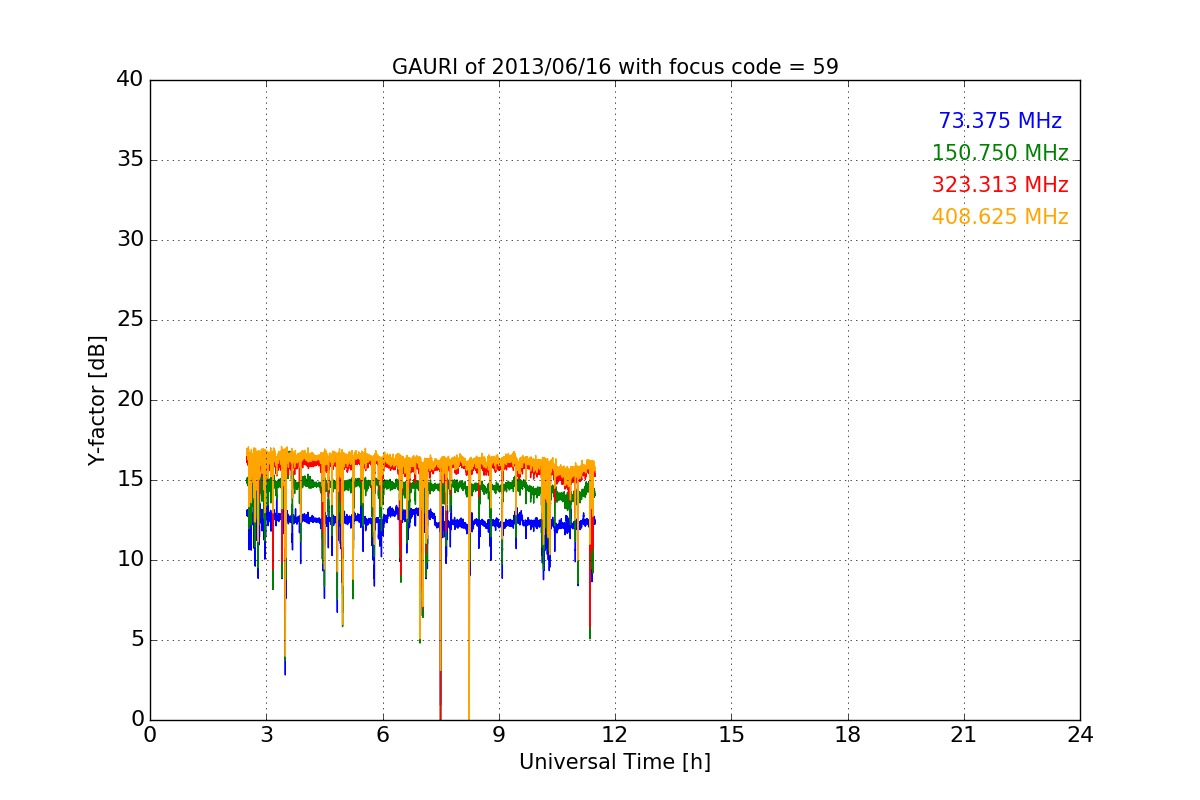Click the y-axis tick value 20
Viewport: 1200px width, 800px height.
(130, 400)
